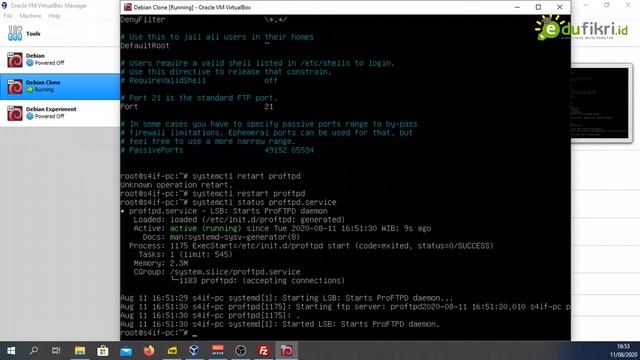Select the Tools entry in VirtualBox sidebar
Screen dimensions: 640x360
[x=60, y=33]
